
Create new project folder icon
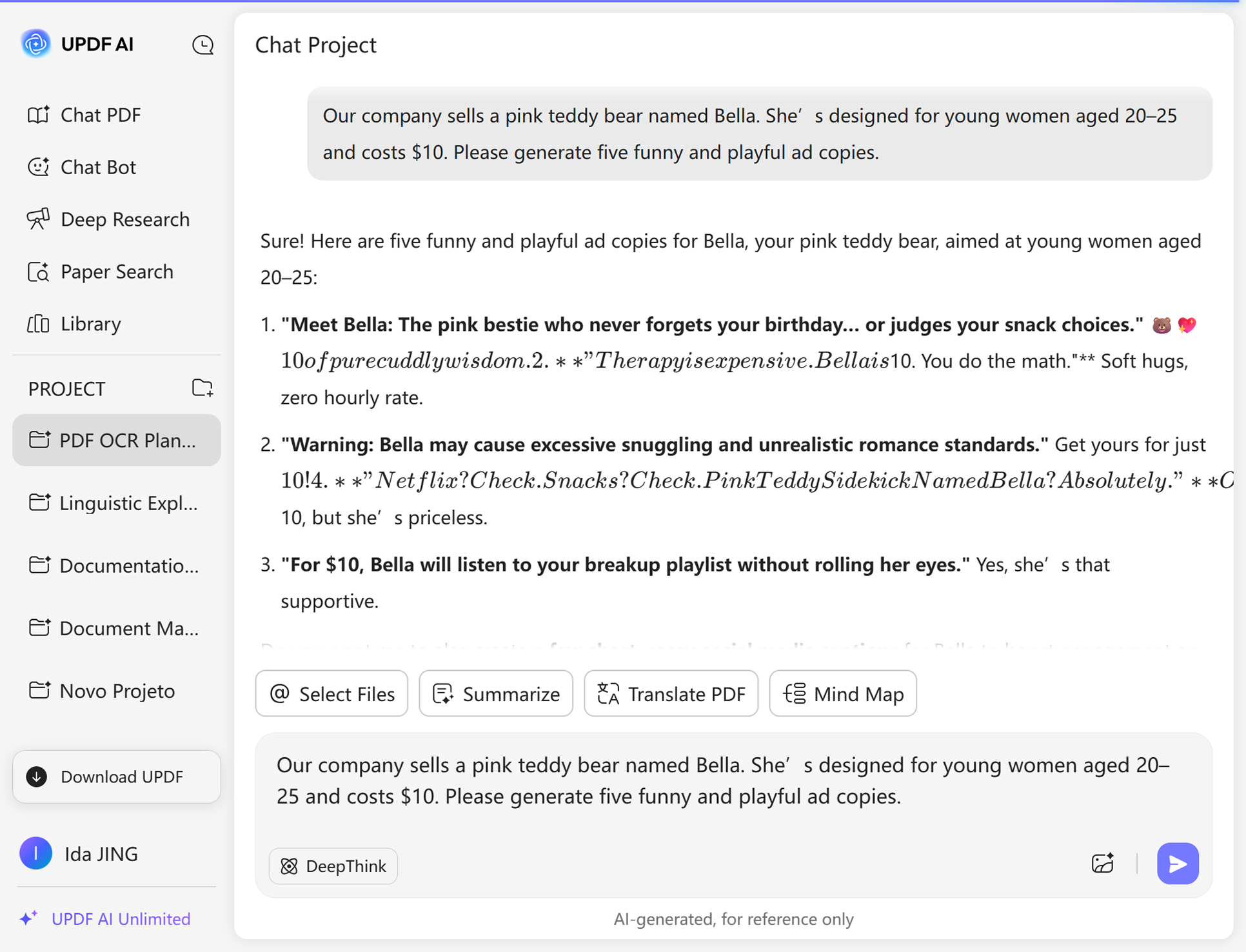(x=203, y=388)
